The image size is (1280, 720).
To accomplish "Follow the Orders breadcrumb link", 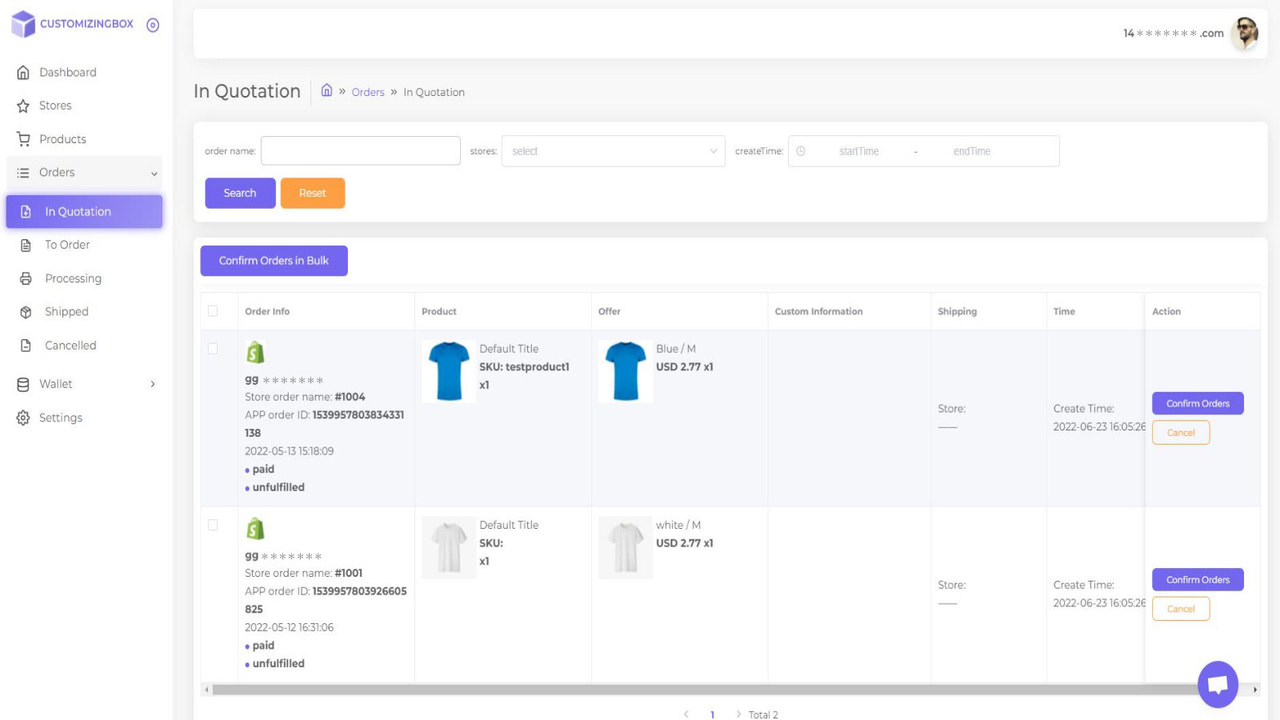I will tap(367, 91).
